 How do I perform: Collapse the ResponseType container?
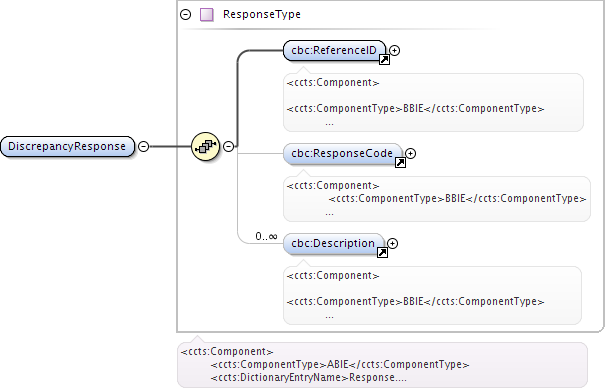186,15
